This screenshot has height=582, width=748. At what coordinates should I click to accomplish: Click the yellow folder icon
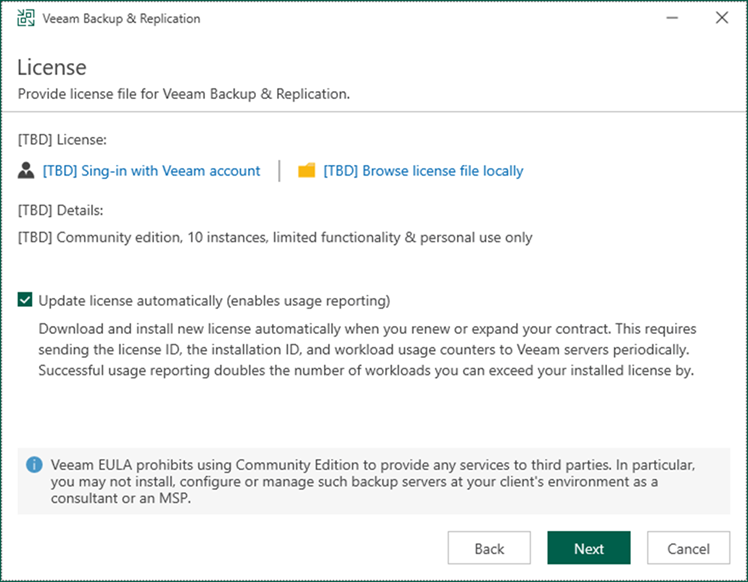[306, 170]
